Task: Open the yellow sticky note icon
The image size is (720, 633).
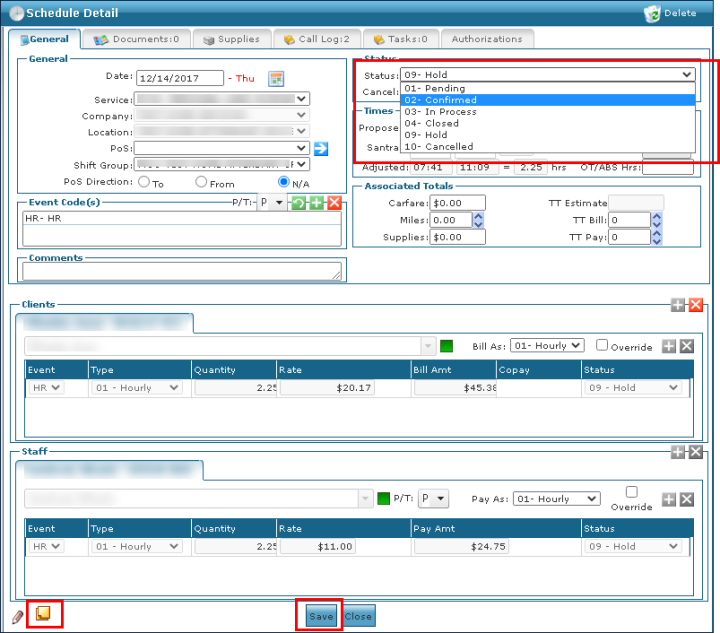Action: pyautogui.click(x=44, y=614)
